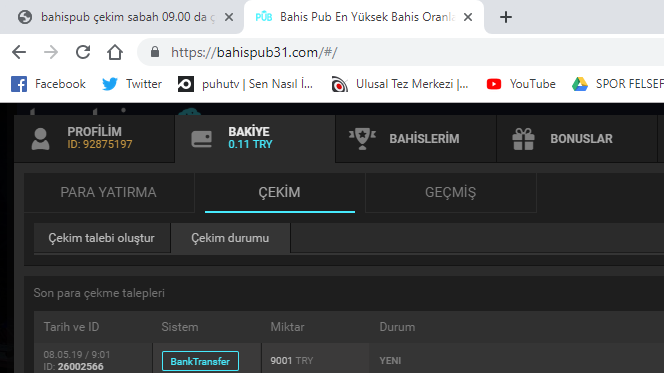Click the globe favicon on first tab
The image size is (664, 373).
tap(25, 17)
